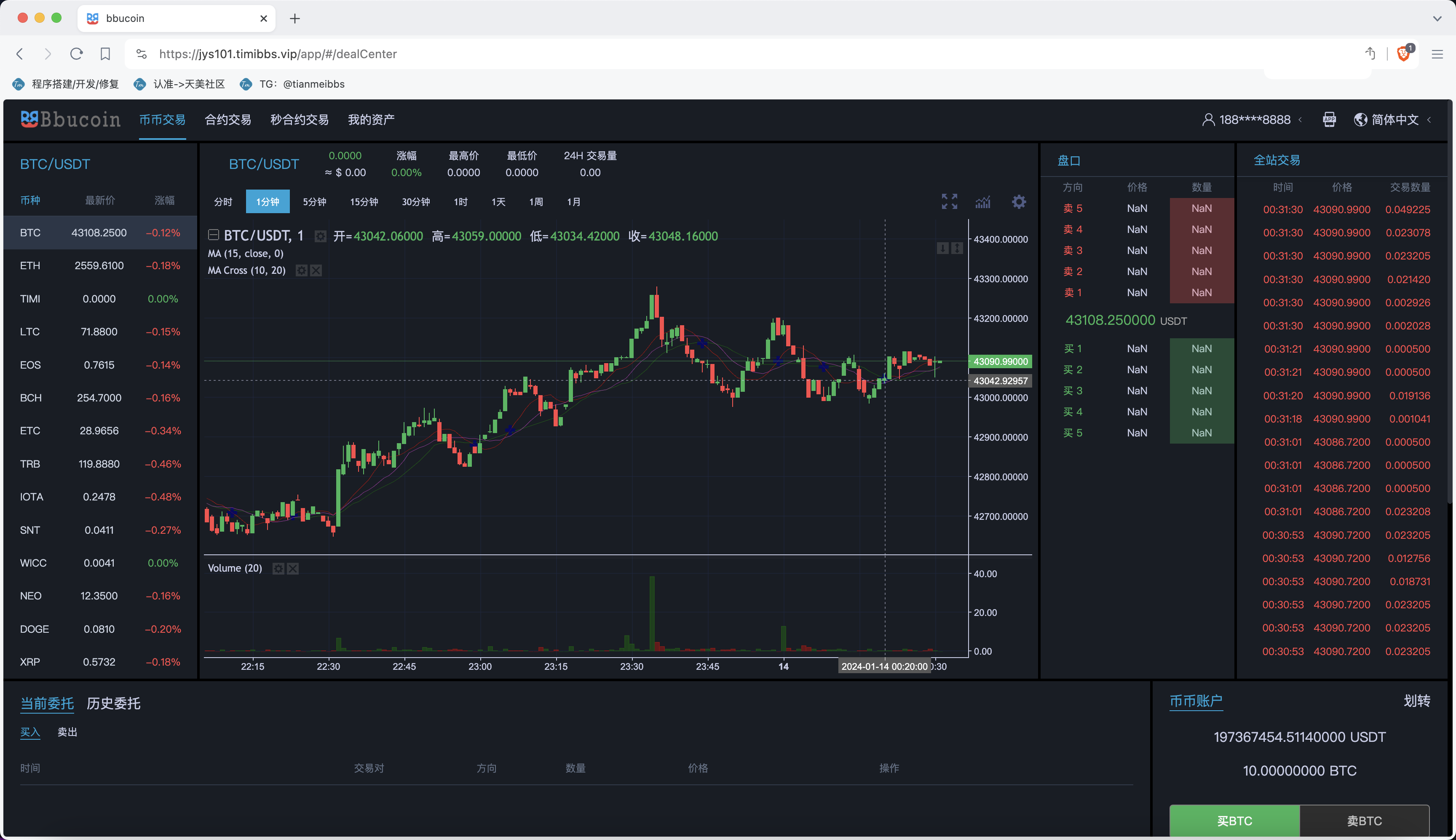Select the 1天 chart interval
Image resolution: width=1456 pixels, height=840 pixels.
coord(498,202)
